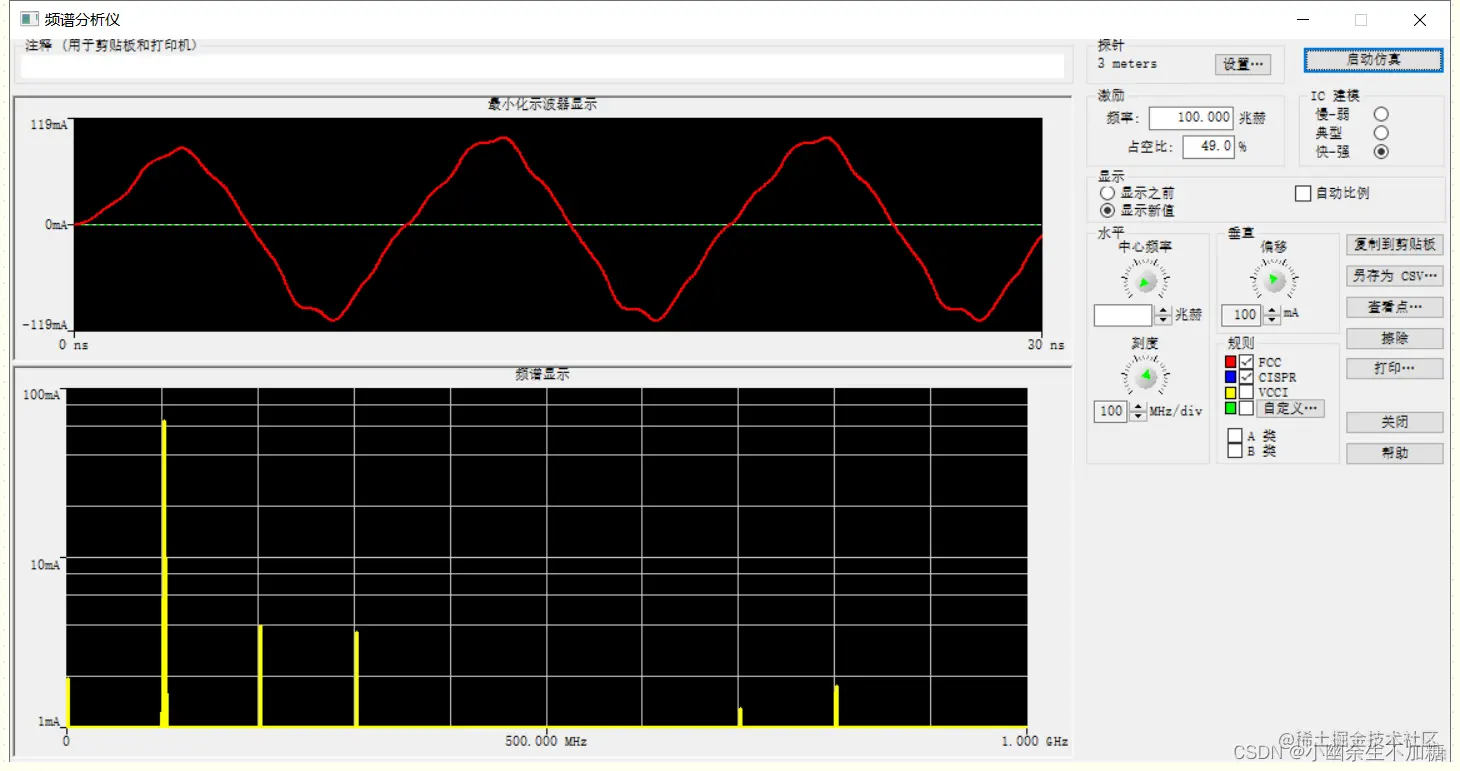Open probe 设置 dialog

[x=1243, y=64]
